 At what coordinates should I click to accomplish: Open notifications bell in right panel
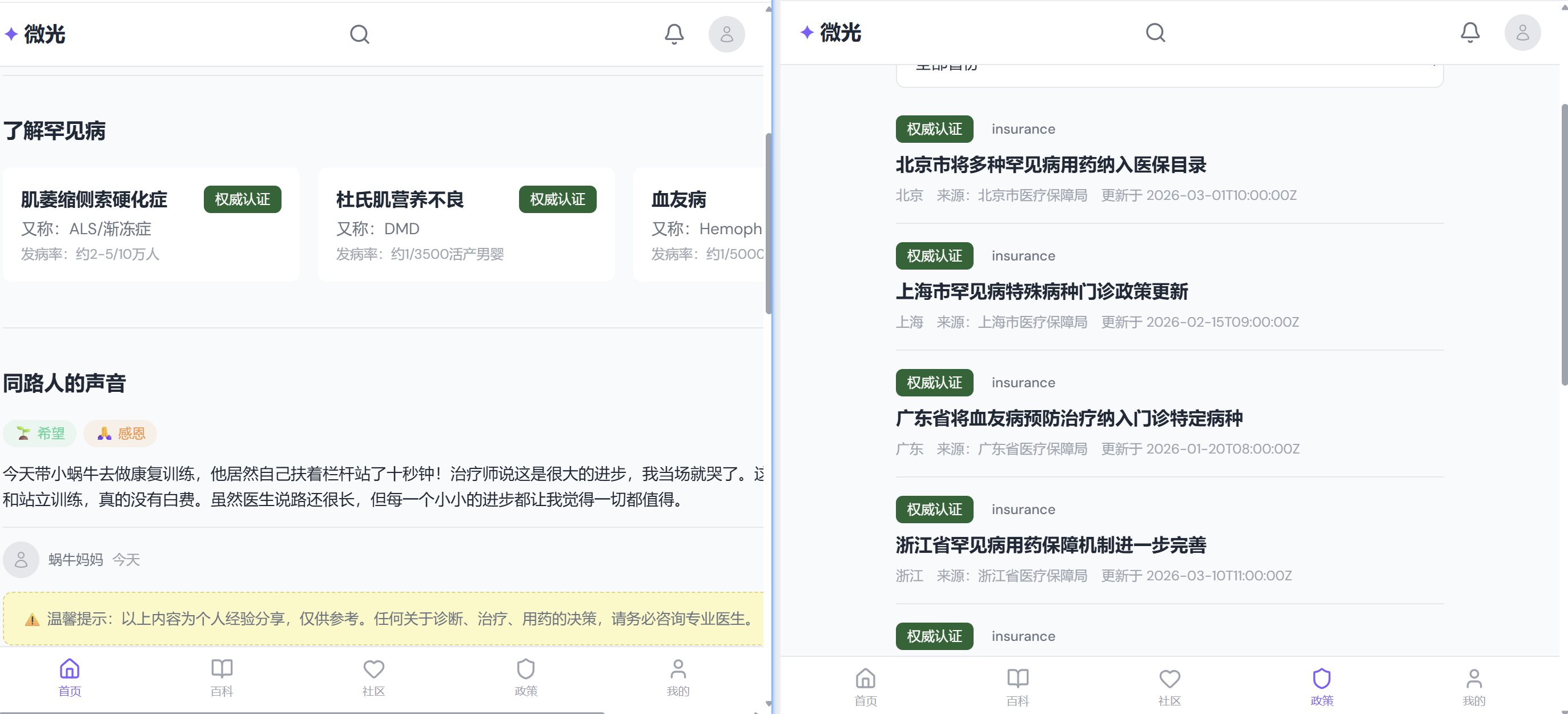[1470, 32]
